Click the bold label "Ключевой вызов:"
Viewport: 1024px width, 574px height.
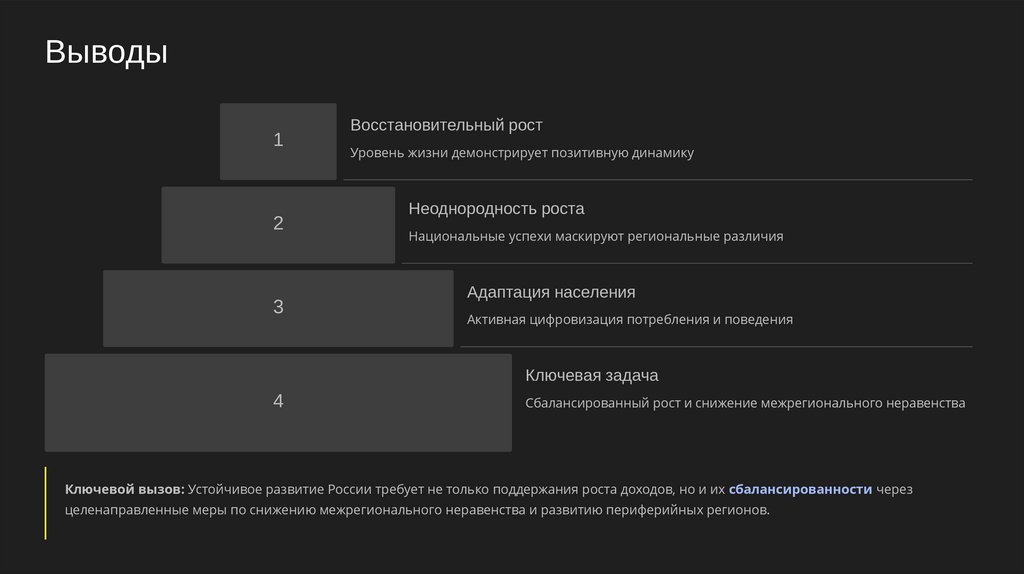pos(125,489)
